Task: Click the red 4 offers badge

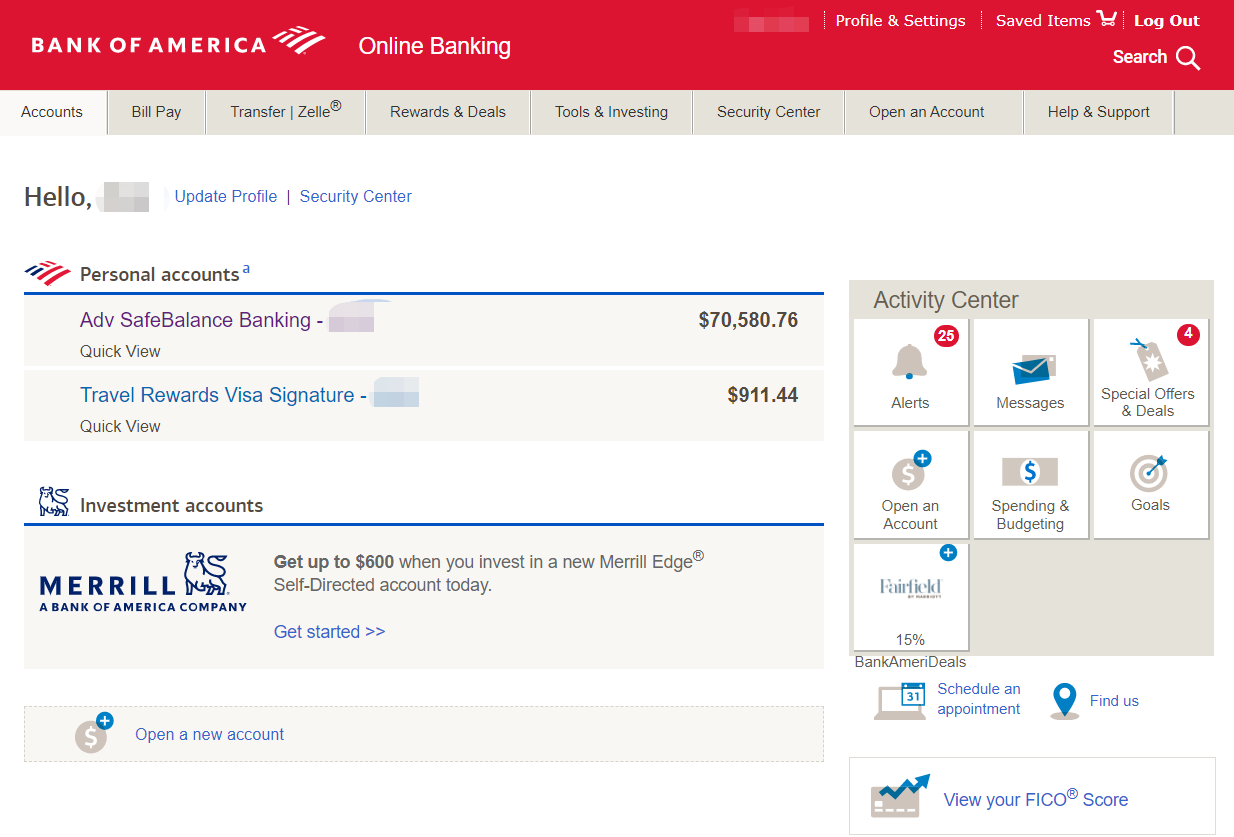Action: coord(1188,335)
